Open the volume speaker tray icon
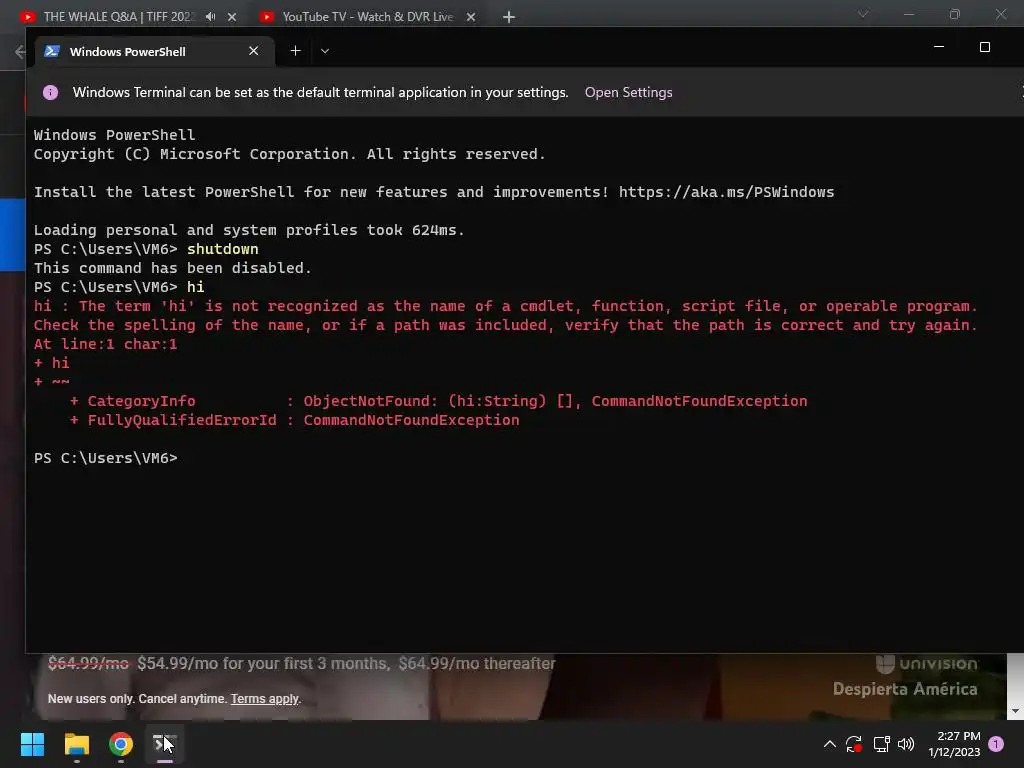This screenshot has width=1024, height=768. (906, 744)
